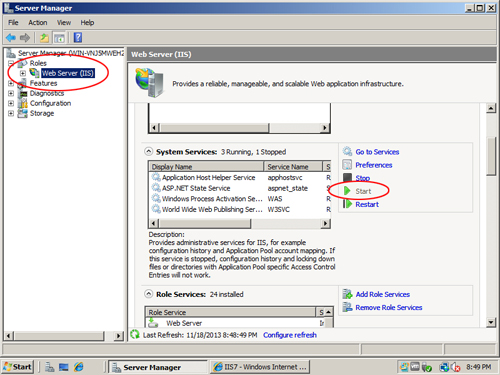This screenshot has width=500, height=375.
Task: Expand the Web Server (IIS) tree node
Action: click(x=23, y=73)
